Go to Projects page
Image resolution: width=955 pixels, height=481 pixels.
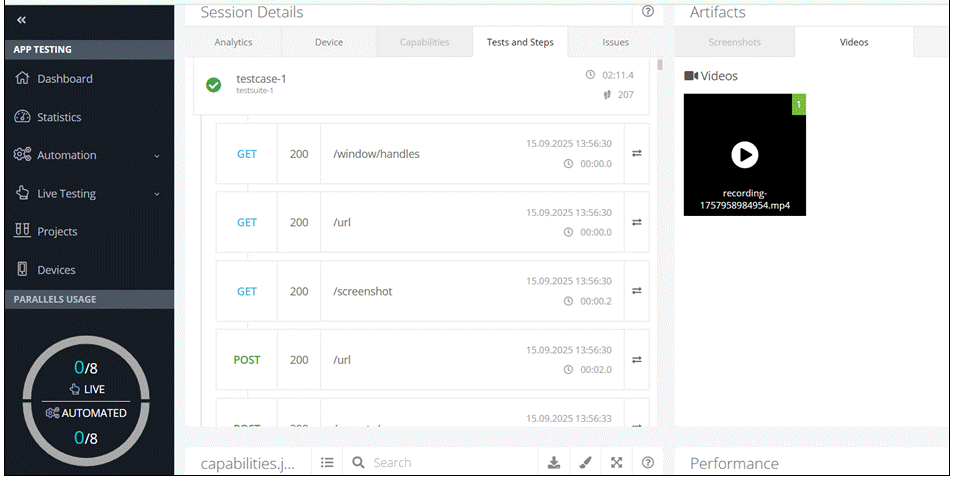[57, 232]
